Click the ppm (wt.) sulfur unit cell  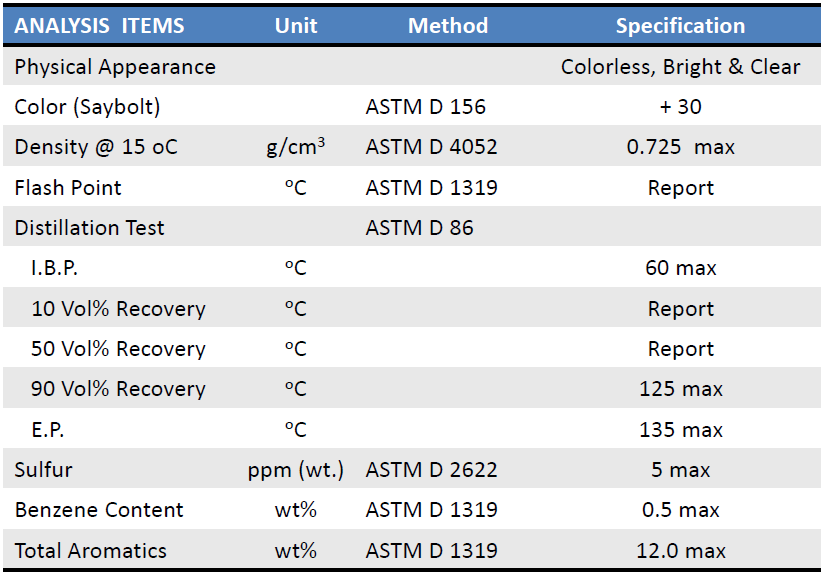296,470
